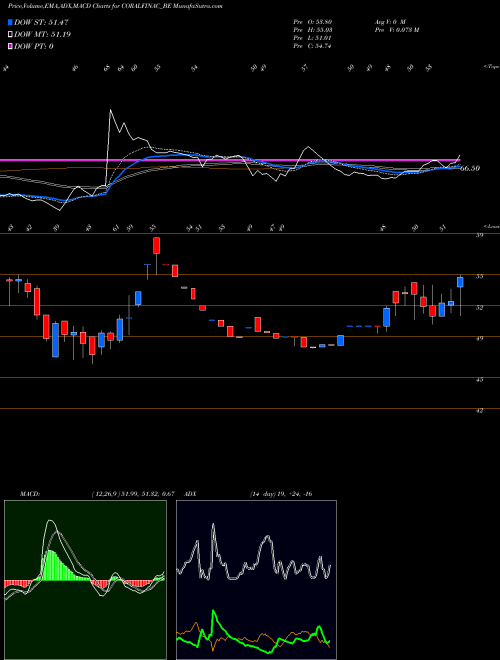This screenshot has width=500, height=660.
Task: Click the "MACD:" panel heading
Action: [x=30, y=494]
